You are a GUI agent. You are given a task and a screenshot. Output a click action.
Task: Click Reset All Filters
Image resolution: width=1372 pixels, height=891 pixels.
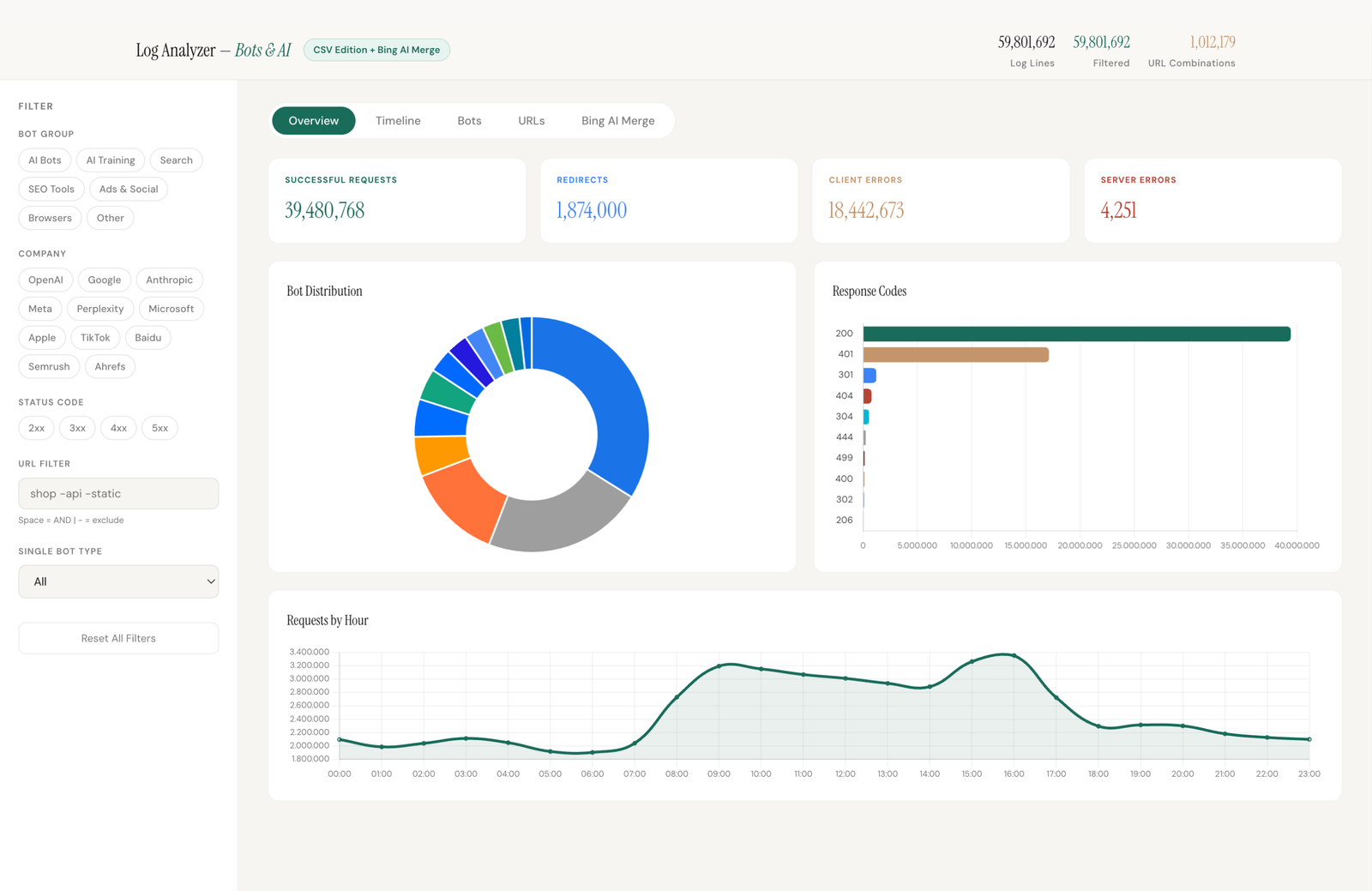[x=118, y=638]
